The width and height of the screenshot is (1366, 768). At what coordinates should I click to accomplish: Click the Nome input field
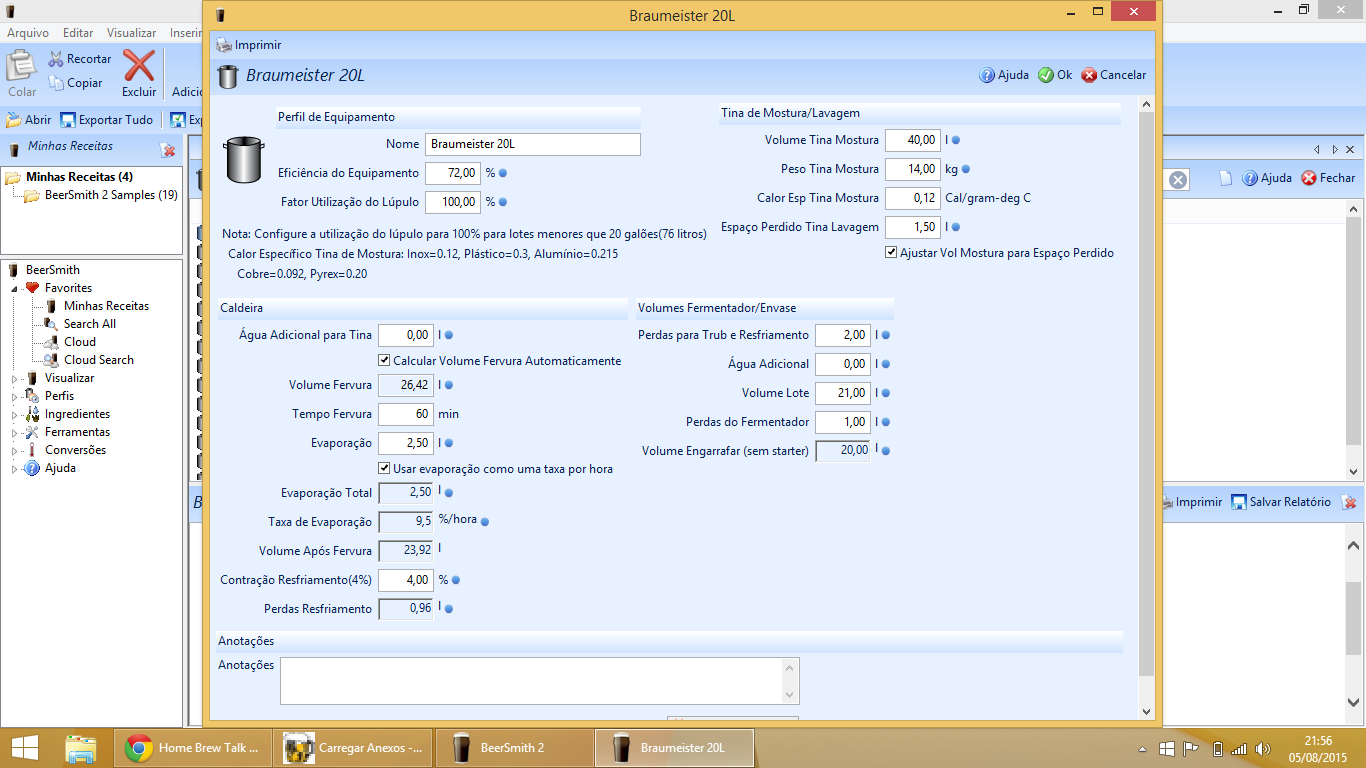point(532,144)
